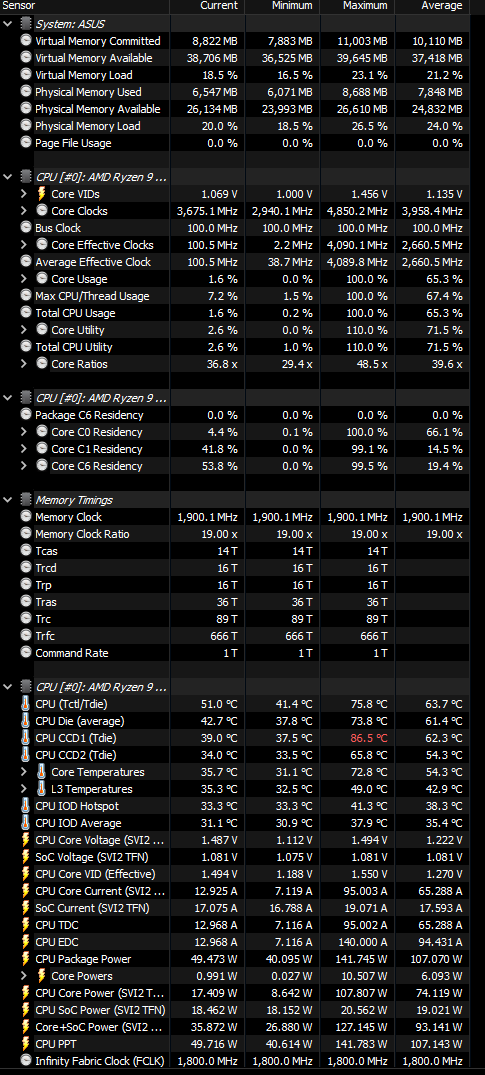The image size is (485, 1075).
Task: Collapse the Memory Timings section
Action: pos(8,500)
